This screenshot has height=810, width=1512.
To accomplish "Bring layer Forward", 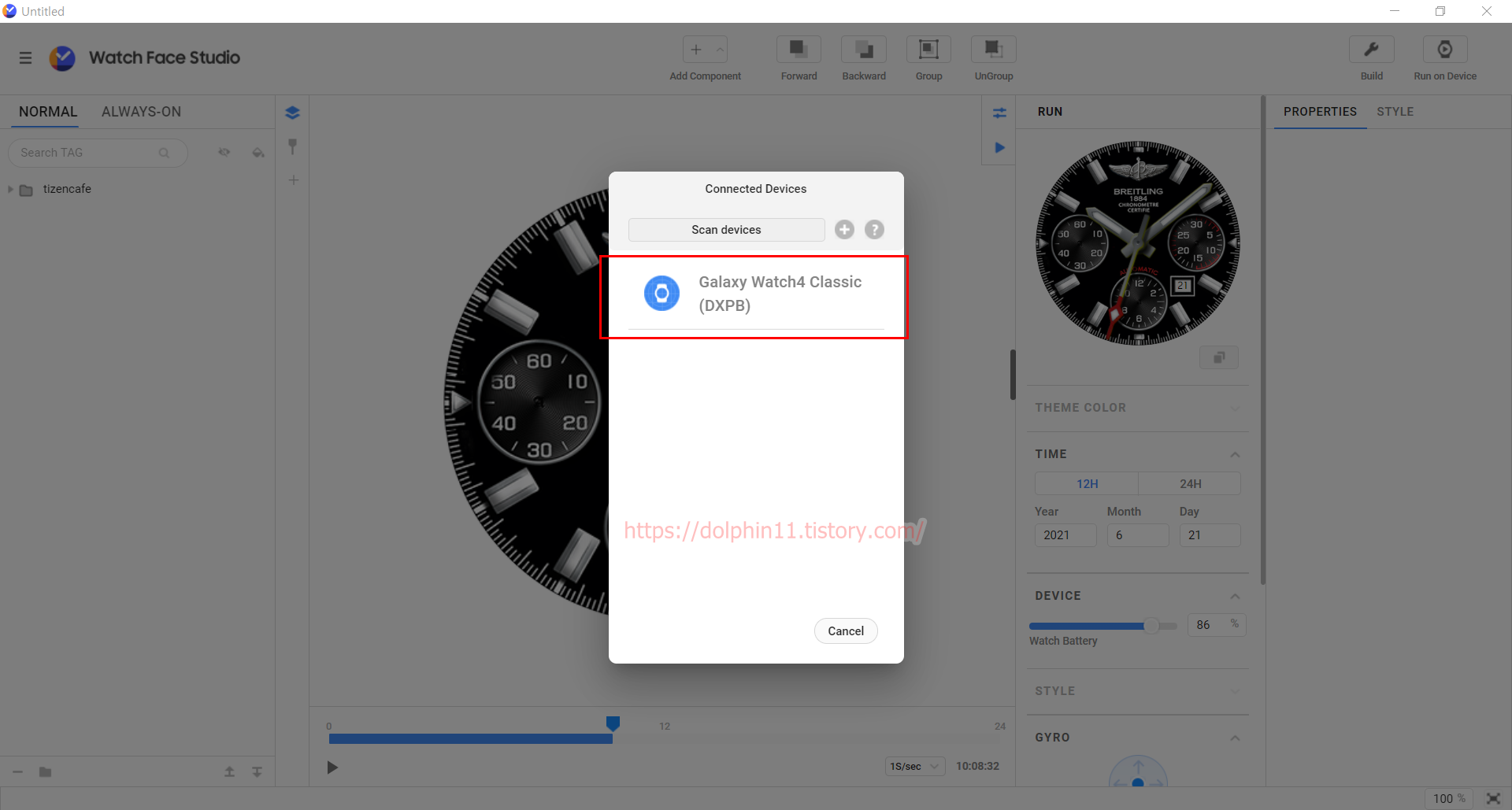I will click(799, 49).
